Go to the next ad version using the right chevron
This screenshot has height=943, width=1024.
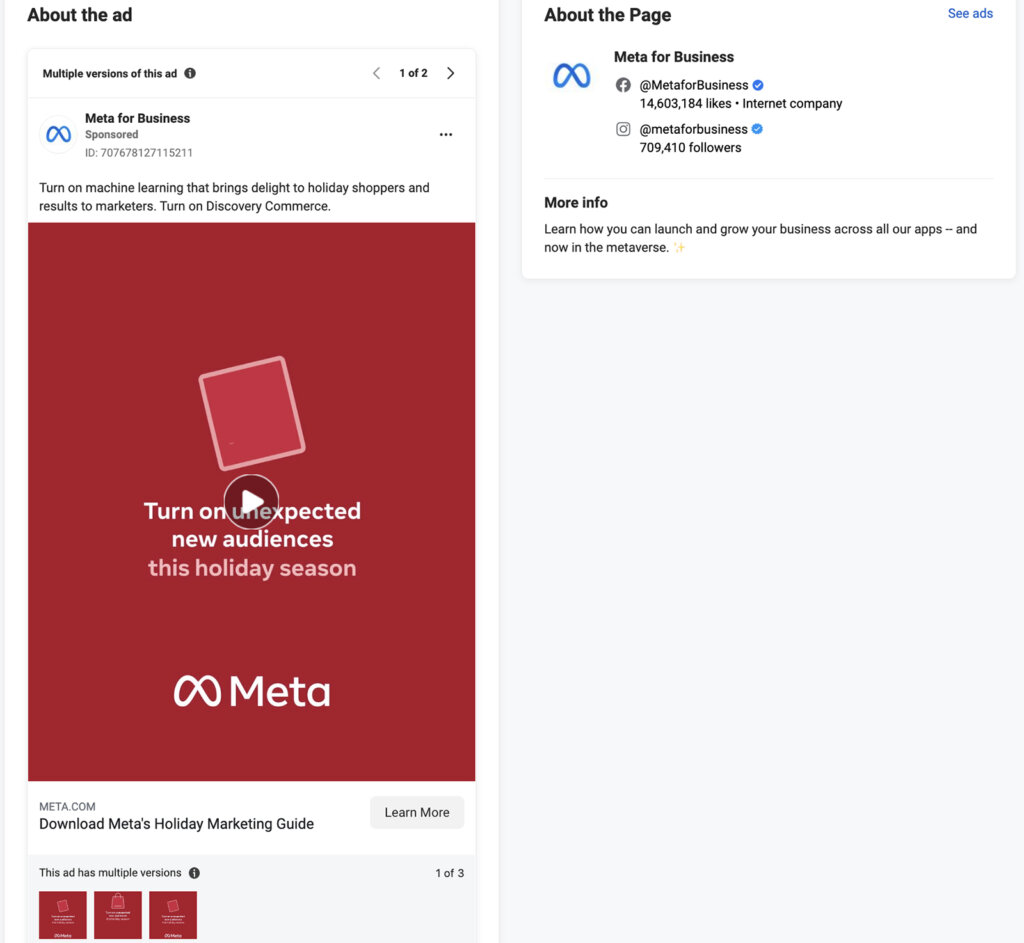coord(450,73)
